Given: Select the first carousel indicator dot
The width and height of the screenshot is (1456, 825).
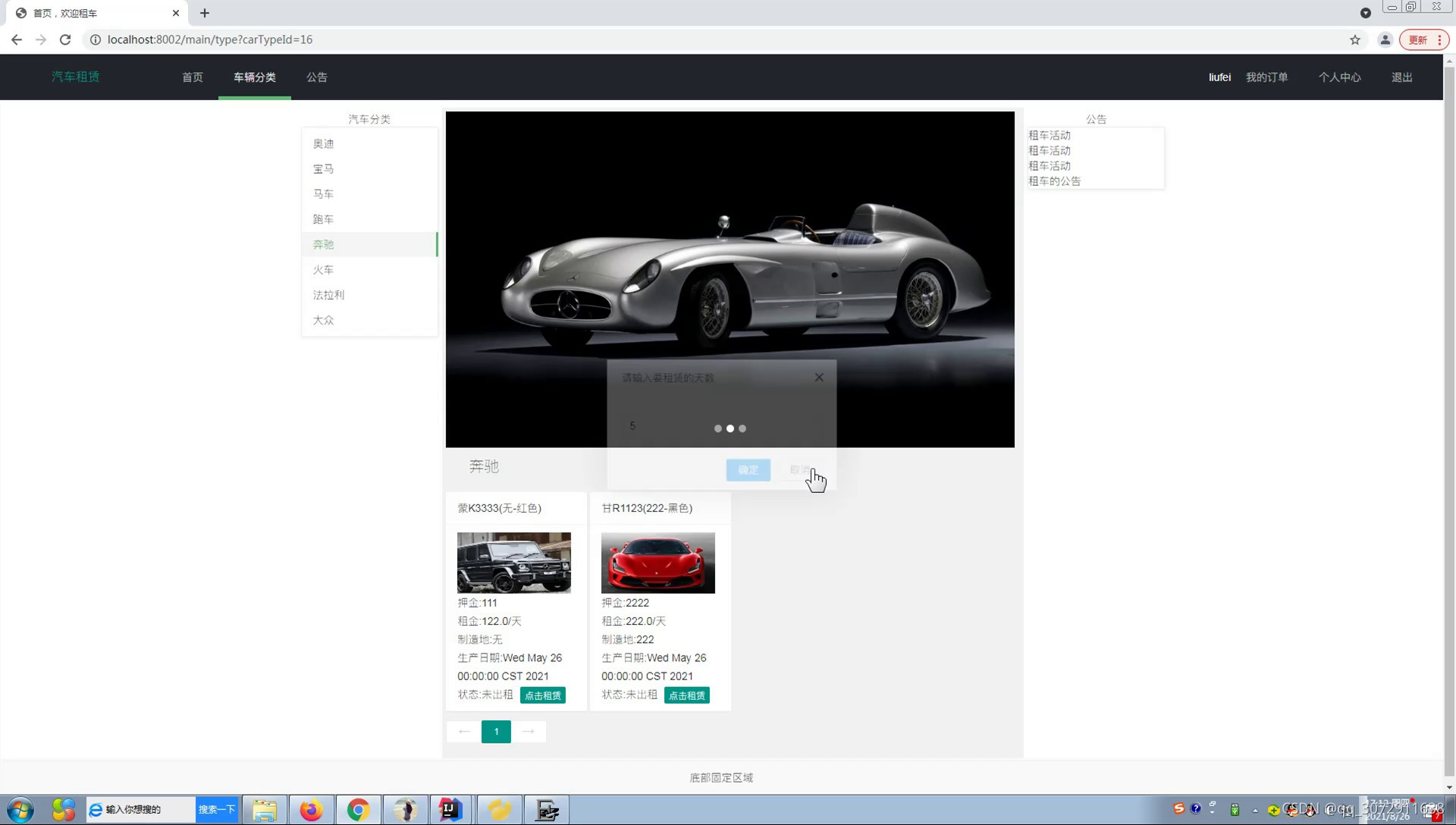Looking at the screenshot, I should point(718,428).
